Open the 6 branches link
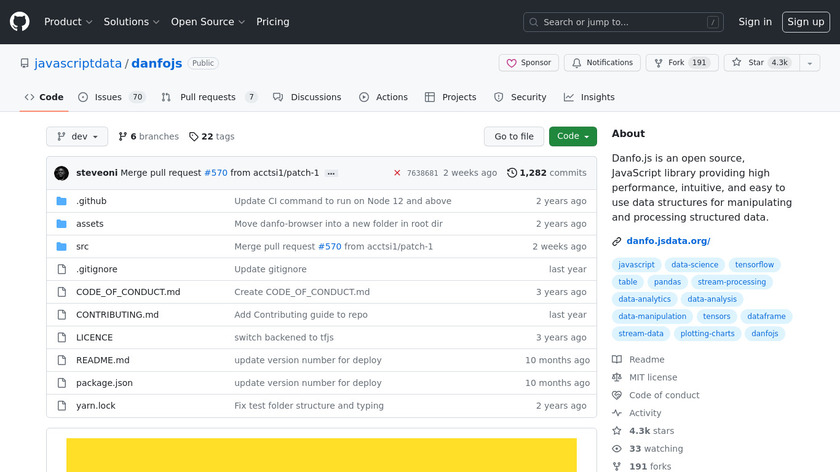This screenshot has width=840, height=472. pos(148,137)
